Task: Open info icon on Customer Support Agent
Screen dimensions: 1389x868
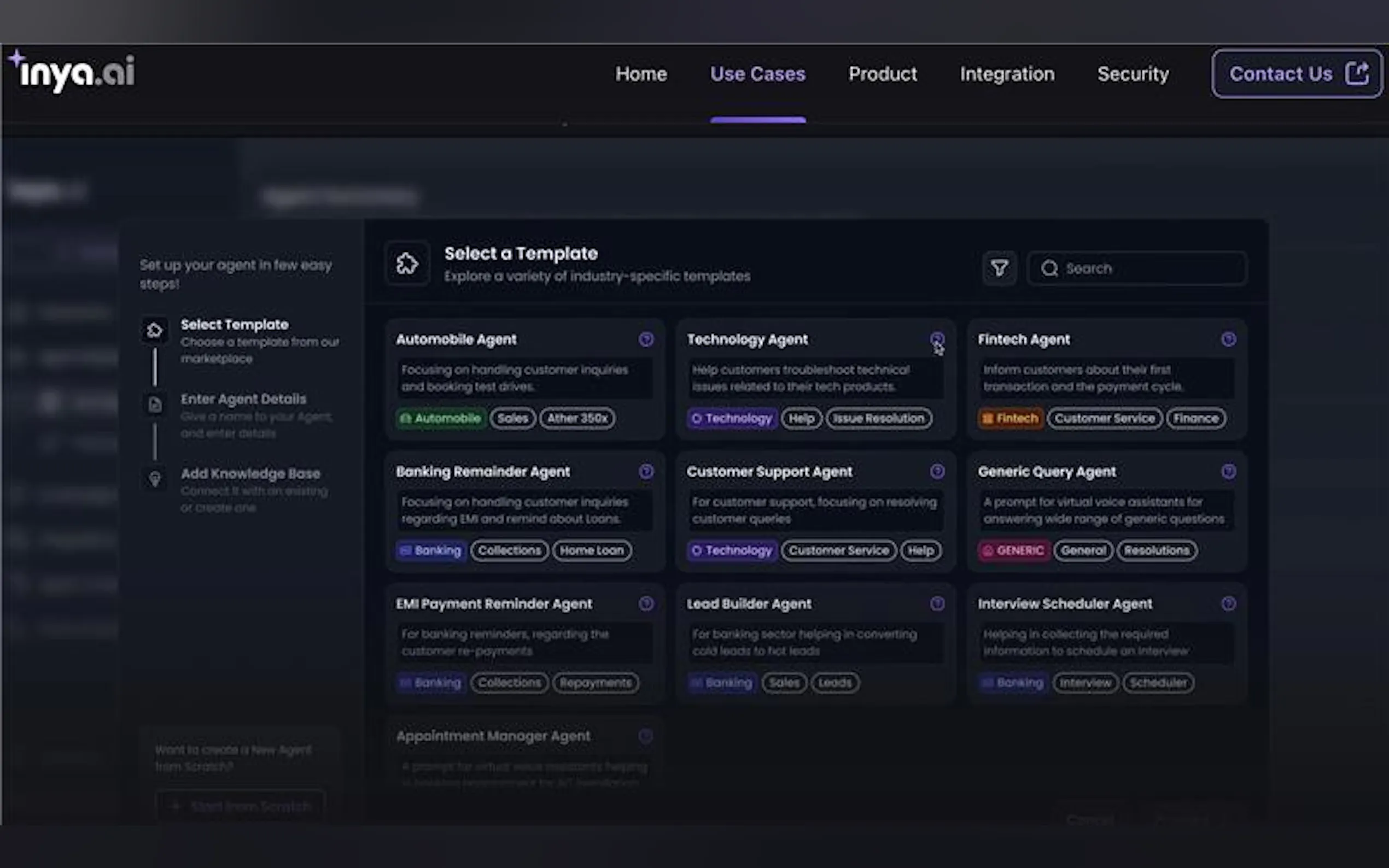Action: [937, 471]
